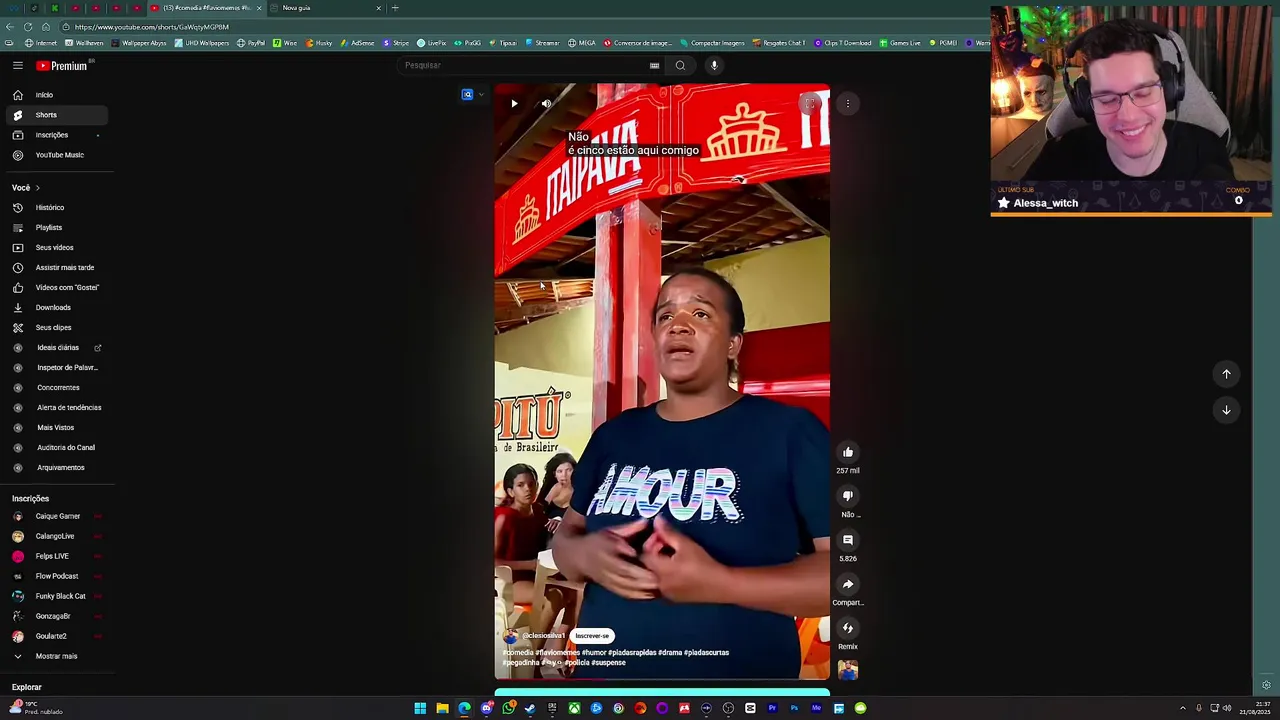This screenshot has height=720, width=1280.
Task: Play the paused Short video
Action: pos(514,103)
